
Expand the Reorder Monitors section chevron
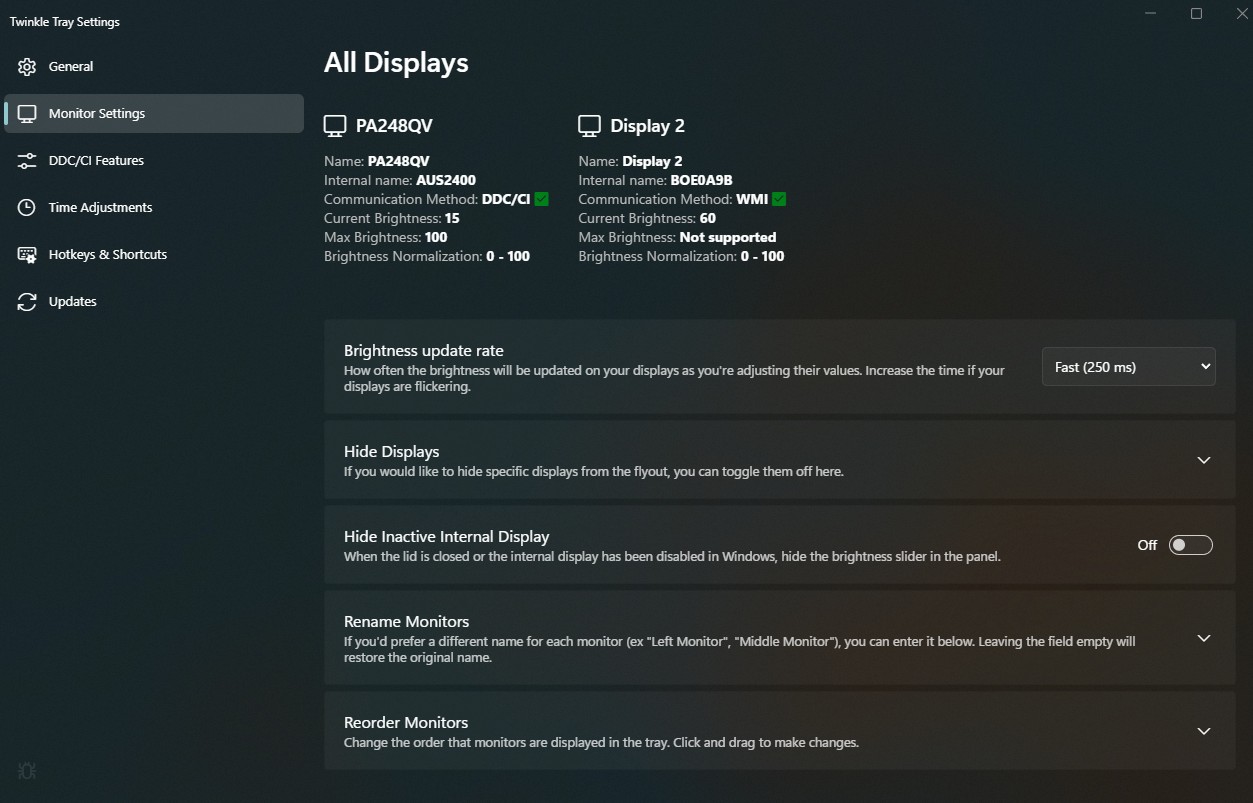click(1204, 731)
